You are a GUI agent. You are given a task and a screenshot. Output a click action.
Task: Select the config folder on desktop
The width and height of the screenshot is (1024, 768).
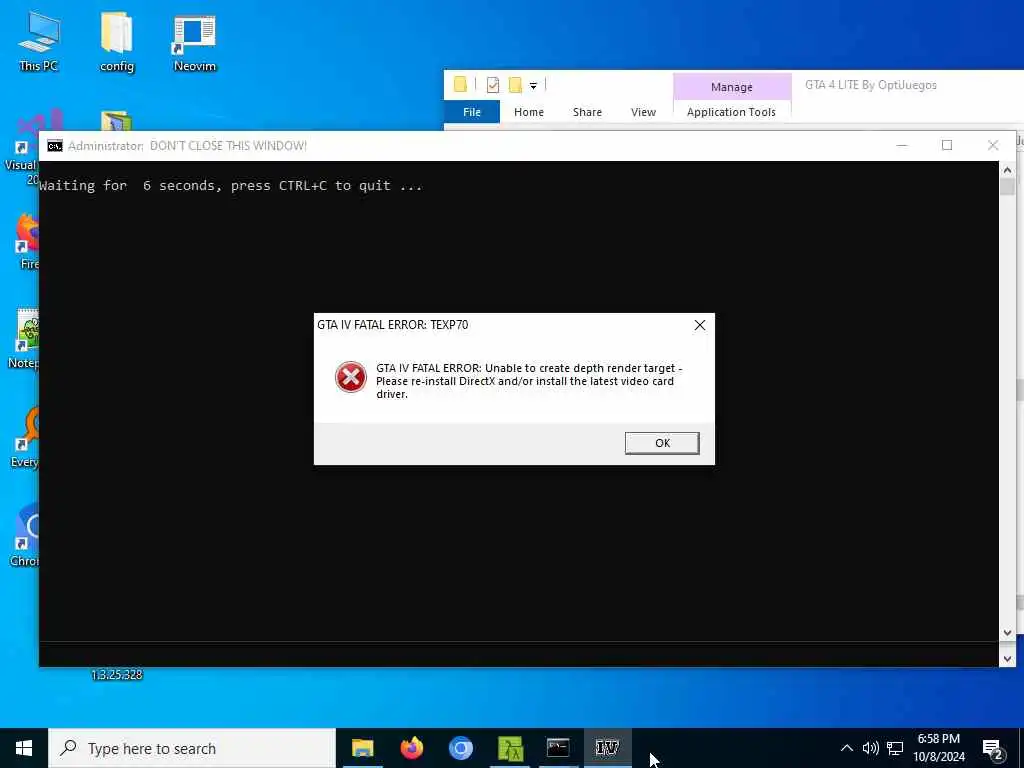pos(117,40)
